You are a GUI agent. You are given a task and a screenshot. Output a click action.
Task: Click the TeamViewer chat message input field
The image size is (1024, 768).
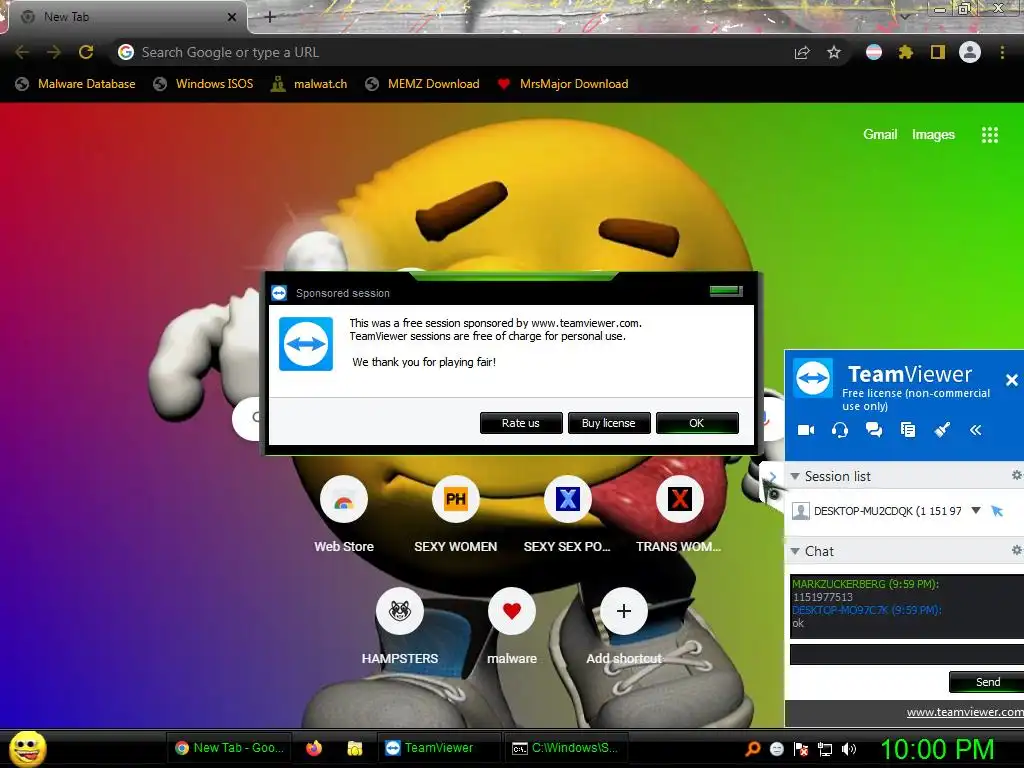point(906,654)
